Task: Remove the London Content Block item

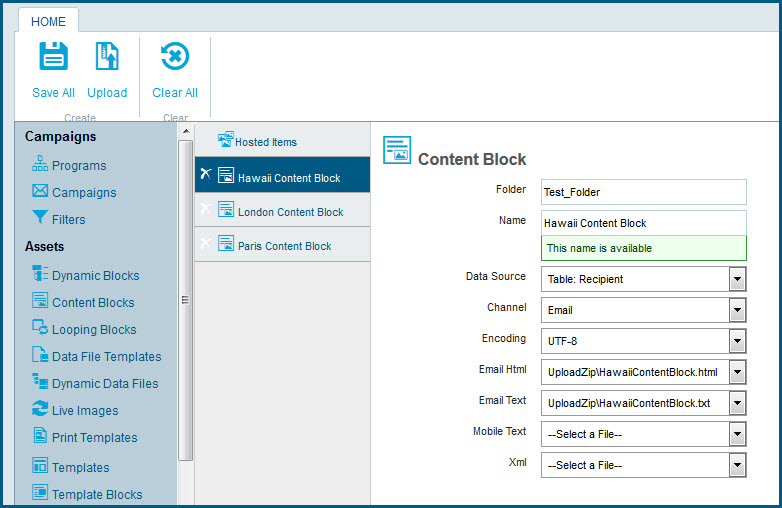Action: click(205, 210)
